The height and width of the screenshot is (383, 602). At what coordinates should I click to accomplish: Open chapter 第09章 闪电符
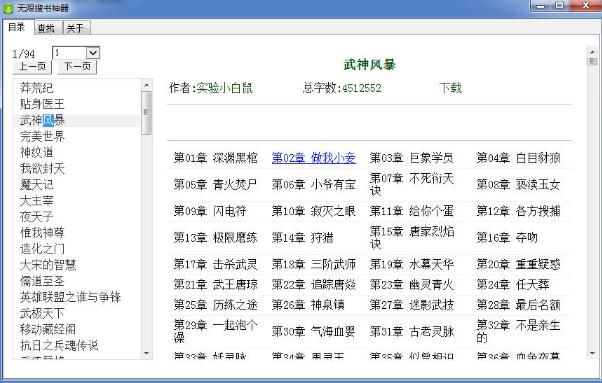(210, 211)
